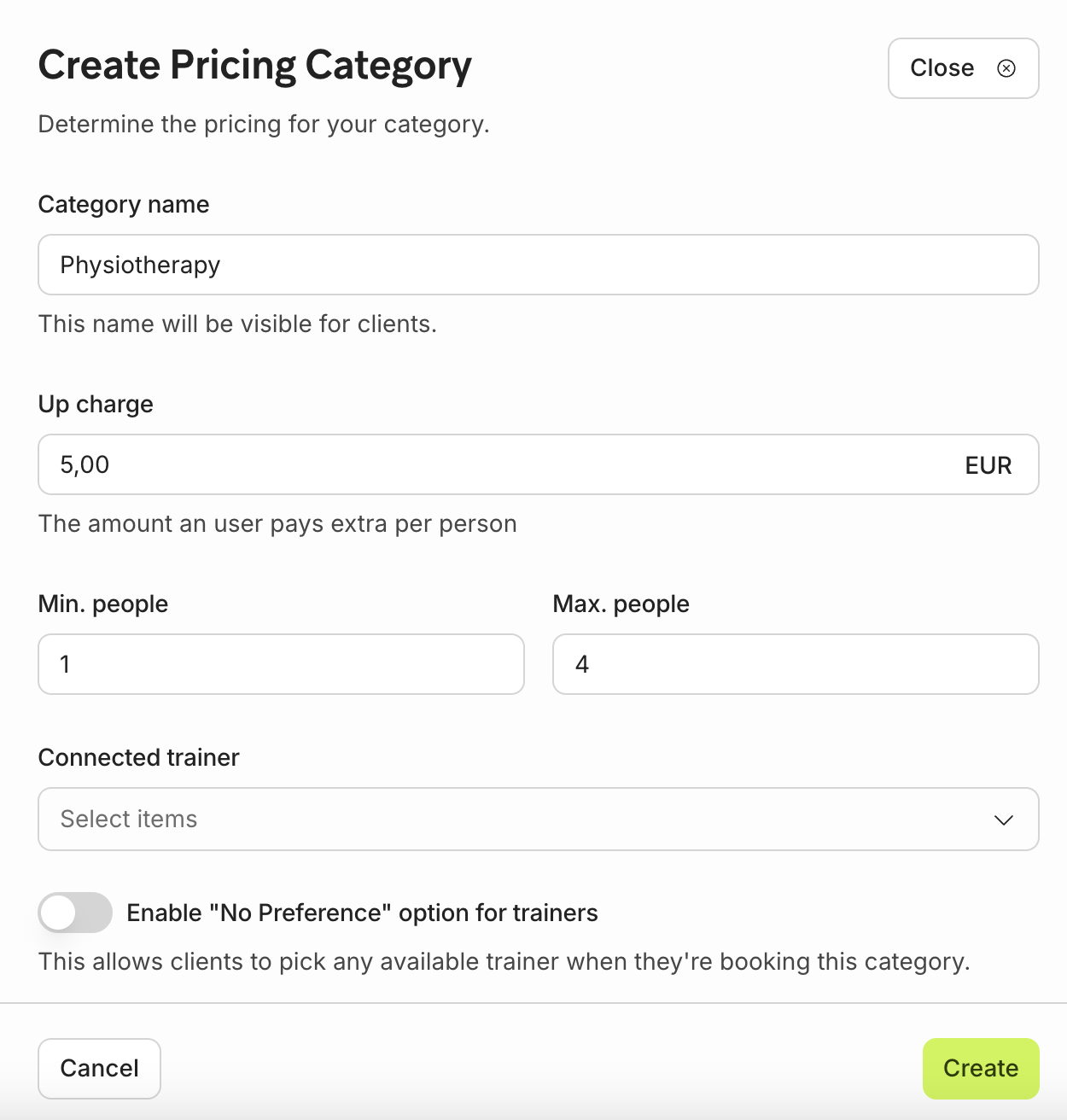Focus the Up charge amount field
The image size is (1067, 1120).
[x=495, y=464]
